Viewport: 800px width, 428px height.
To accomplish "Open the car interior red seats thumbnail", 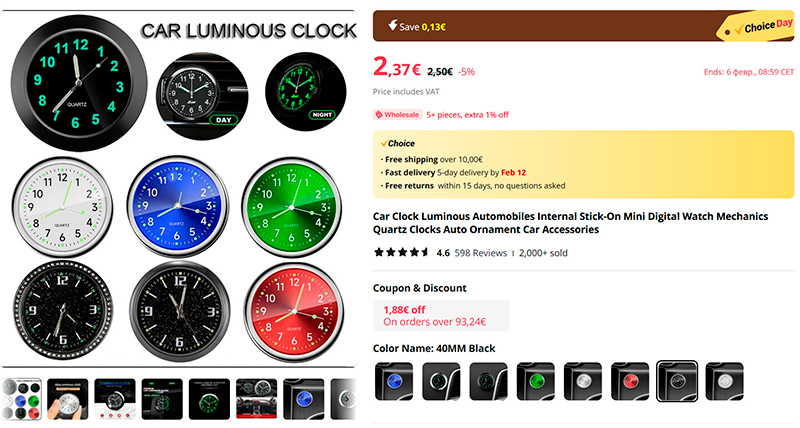I will (x=257, y=399).
